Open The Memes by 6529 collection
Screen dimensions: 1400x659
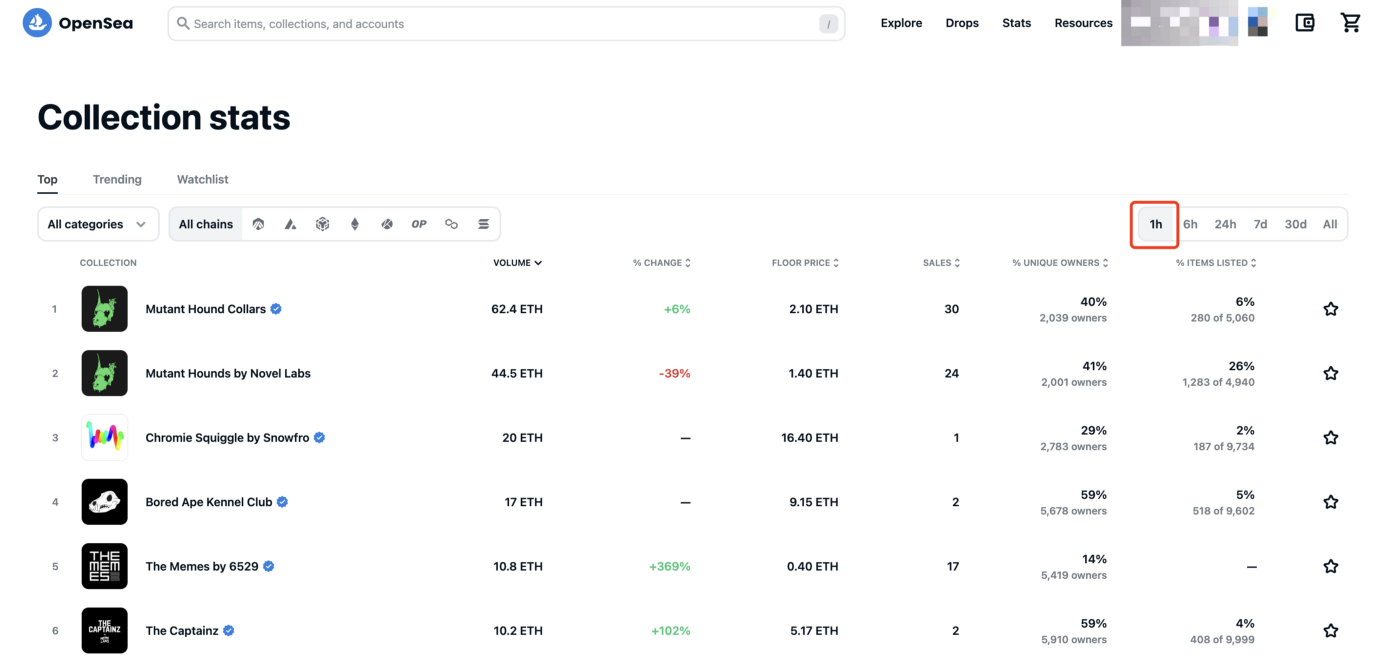coord(202,566)
